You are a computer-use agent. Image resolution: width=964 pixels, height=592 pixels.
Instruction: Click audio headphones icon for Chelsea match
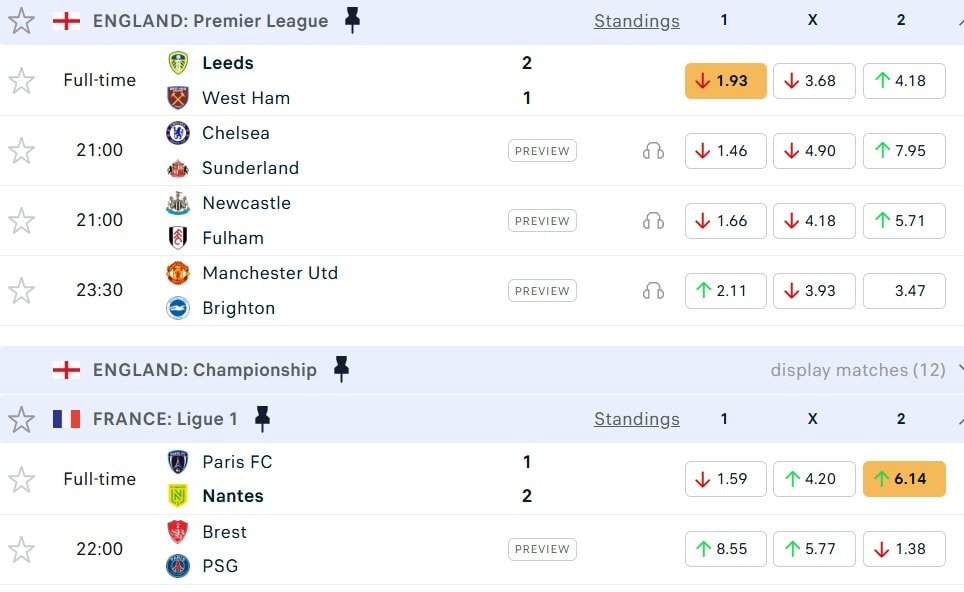point(653,151)
